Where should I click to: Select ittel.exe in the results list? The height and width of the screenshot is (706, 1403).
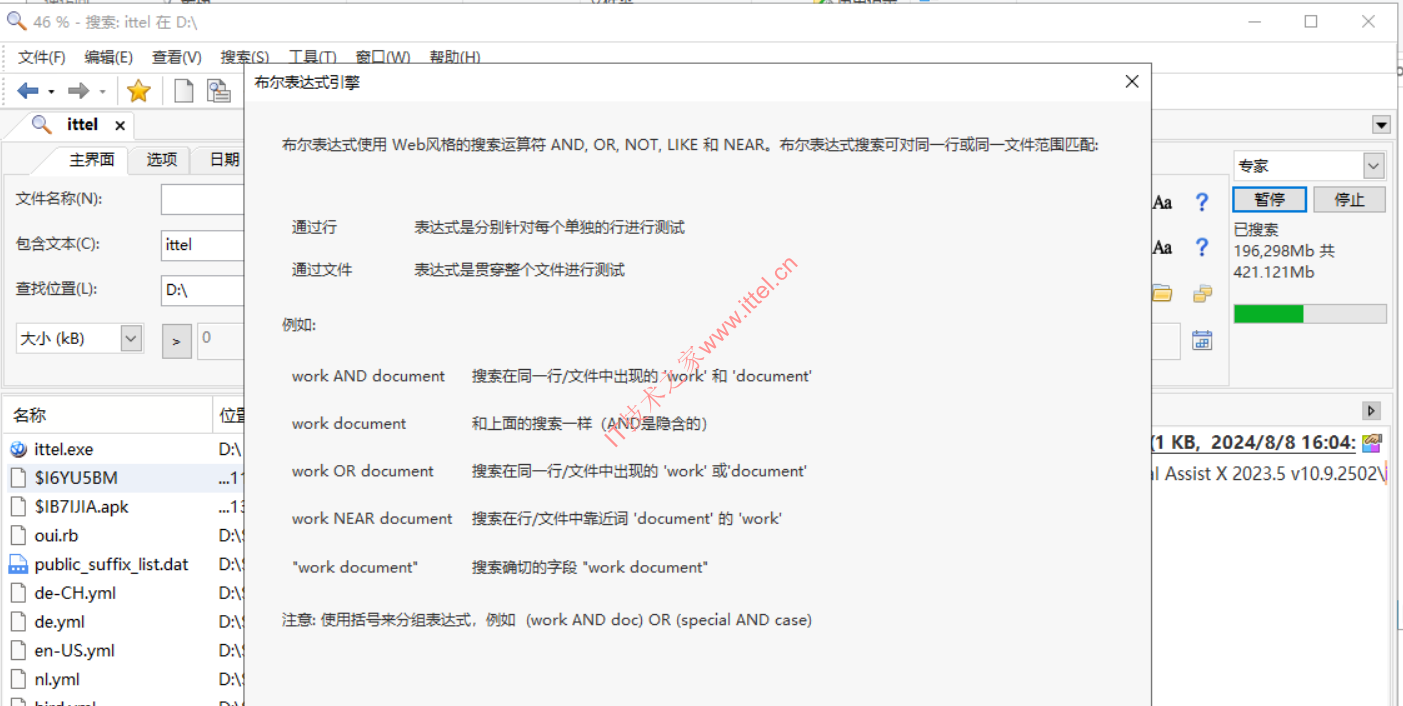64,449
